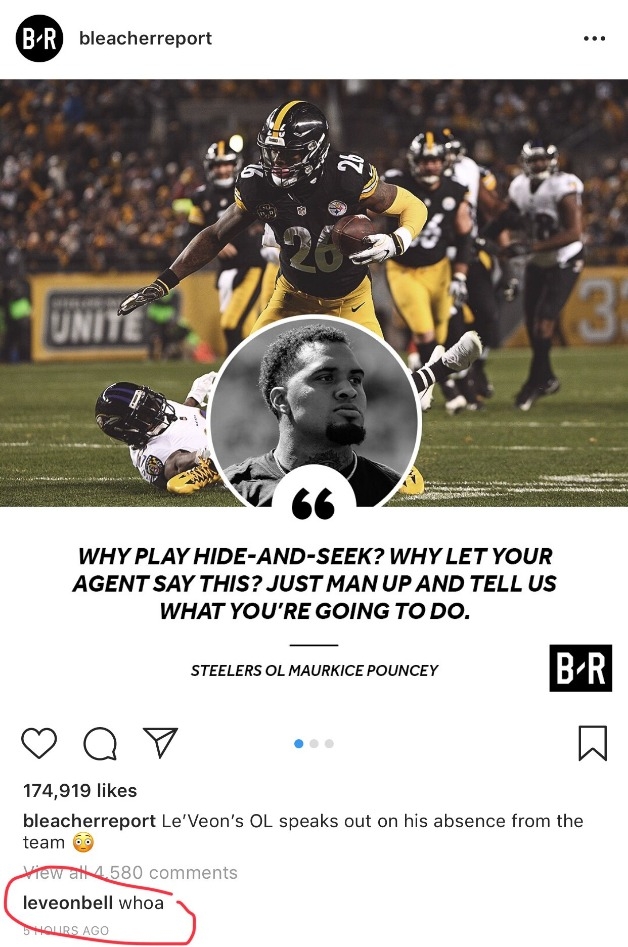The image size is (628, 947).
Task: Tap the 5 hours ago timestamp
Action: tap(66, 930)
